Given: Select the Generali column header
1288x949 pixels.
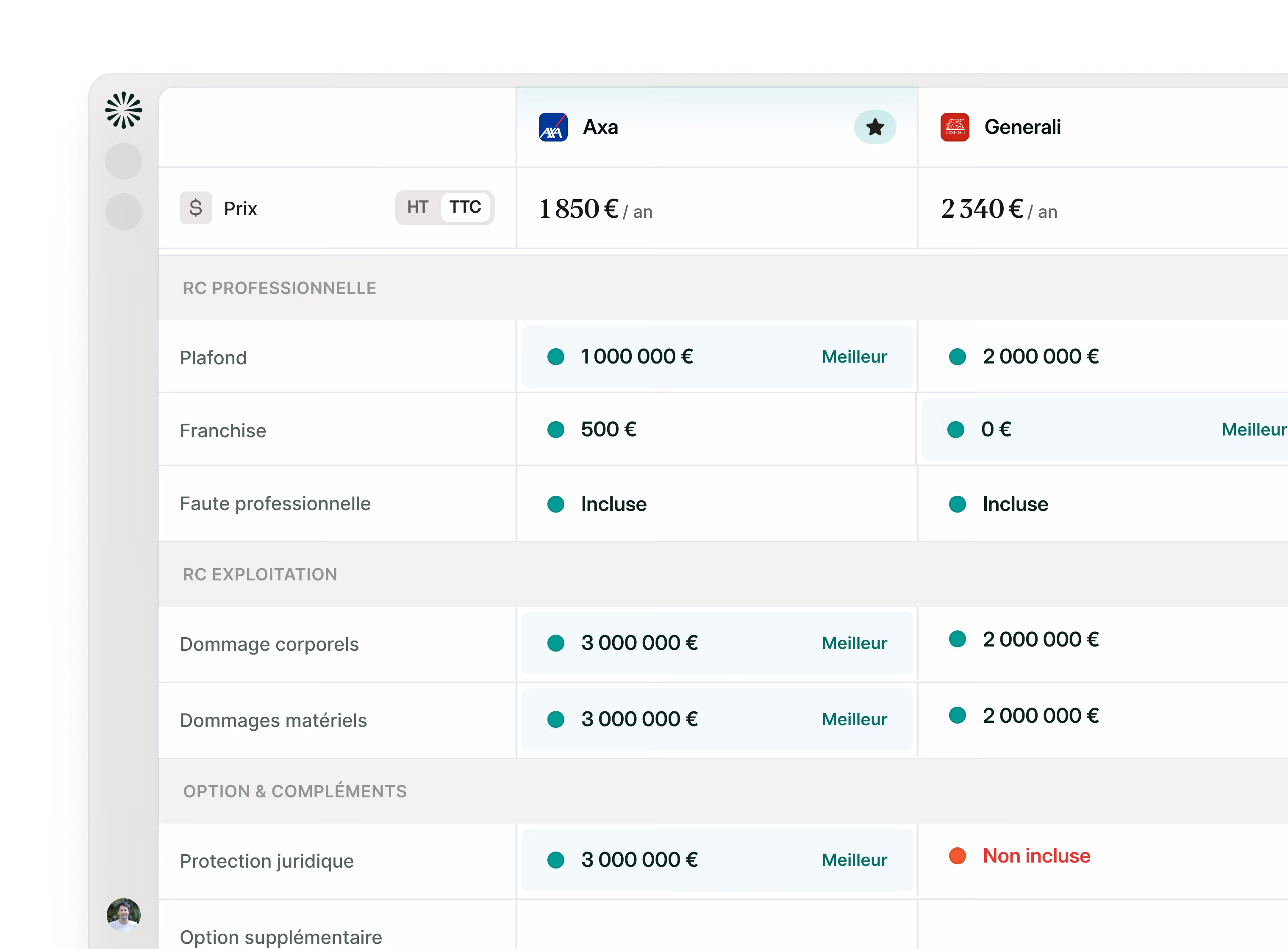Looking at the screenshot, I should pos(1022,127).
